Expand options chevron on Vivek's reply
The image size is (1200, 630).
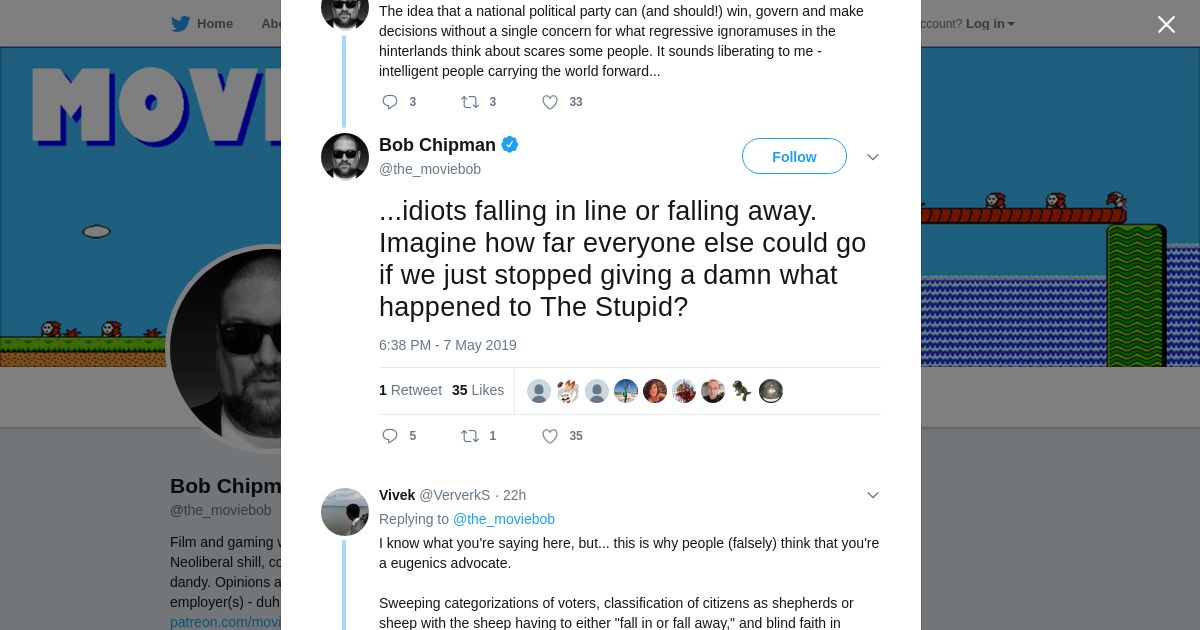(x=873, y=495)
